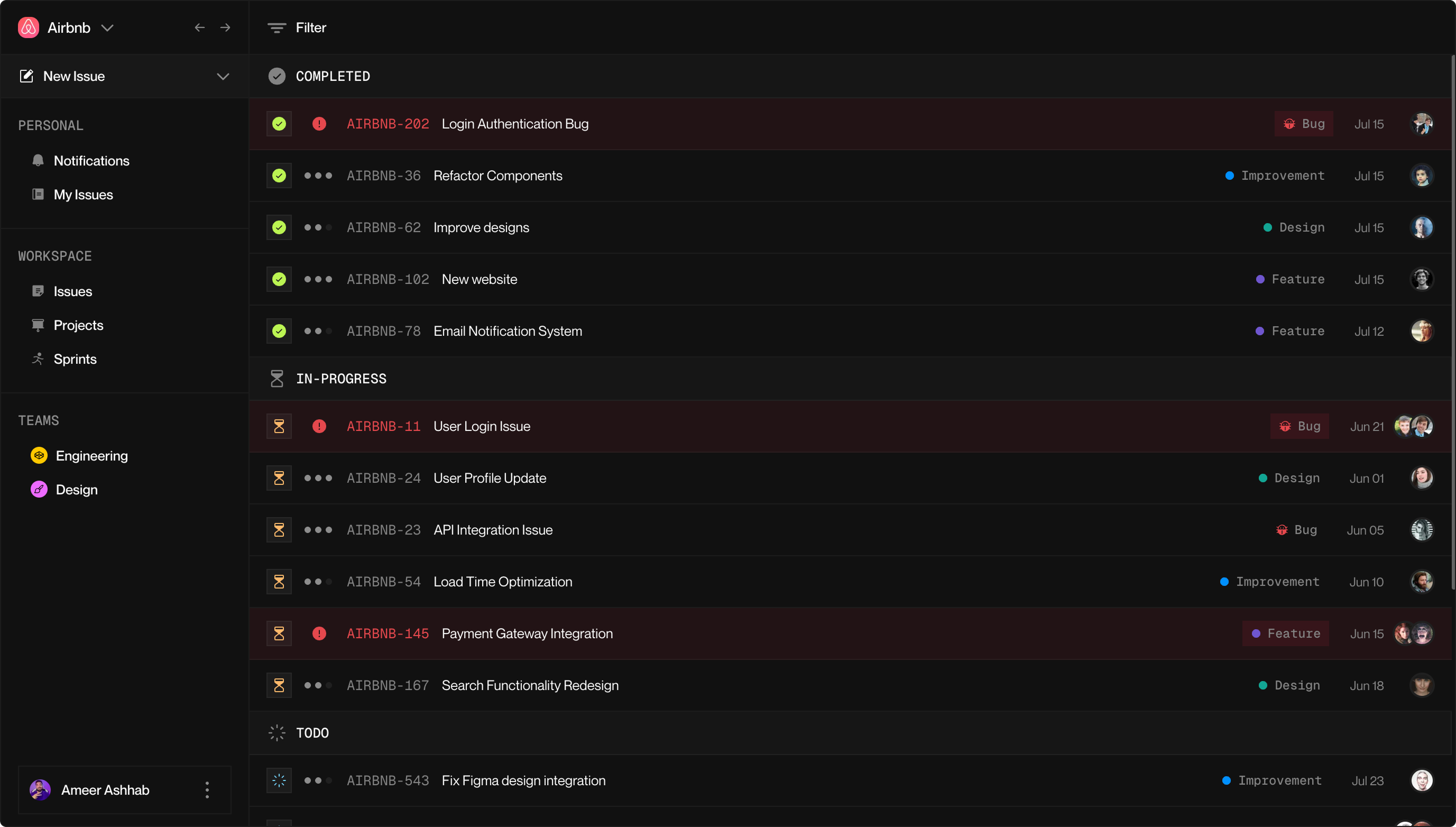Screen dimensions: 1456x827
Task: Go back using left arrow icon
Action: [x=199, y=27]
